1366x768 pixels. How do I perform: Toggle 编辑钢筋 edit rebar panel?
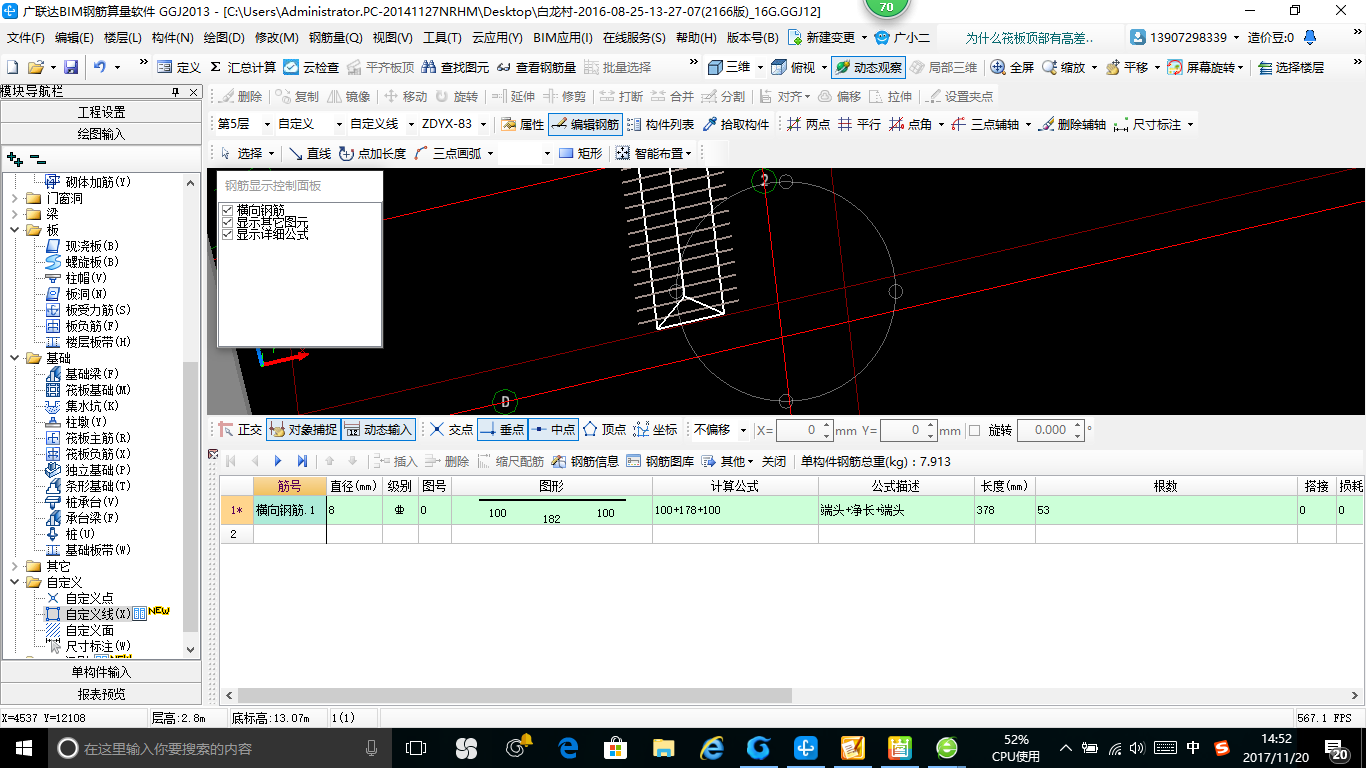click(585, 125)
